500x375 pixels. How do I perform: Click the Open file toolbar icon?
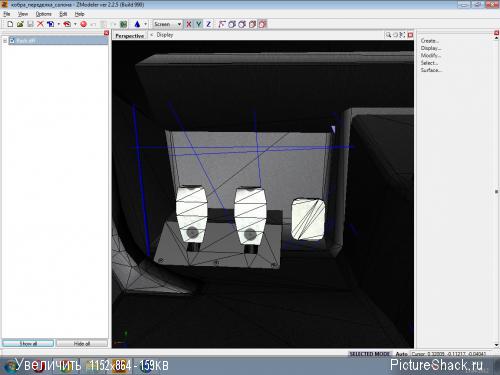click(20, 24)
